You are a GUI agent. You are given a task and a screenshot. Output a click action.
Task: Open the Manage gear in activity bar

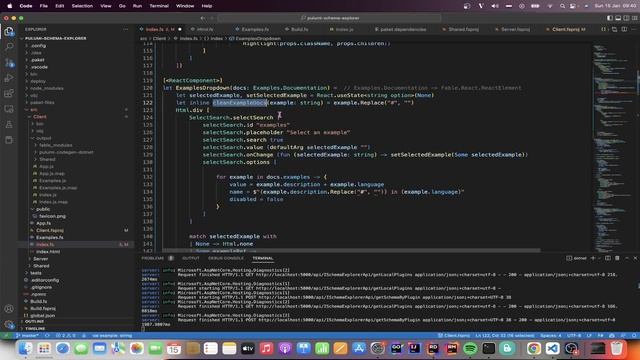pyautogui.click(x=9, y=324)
